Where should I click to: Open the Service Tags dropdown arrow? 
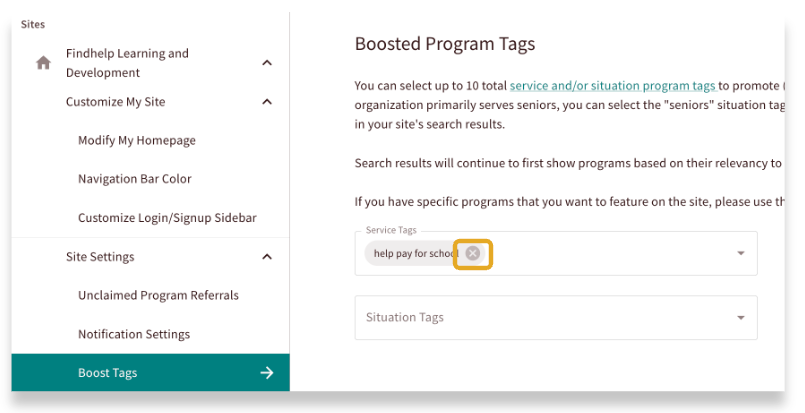point(741,254)
